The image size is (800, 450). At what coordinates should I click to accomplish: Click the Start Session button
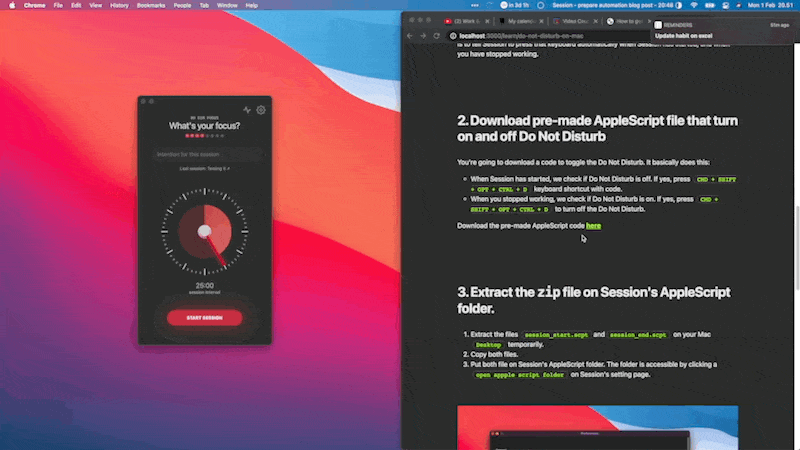205,317
